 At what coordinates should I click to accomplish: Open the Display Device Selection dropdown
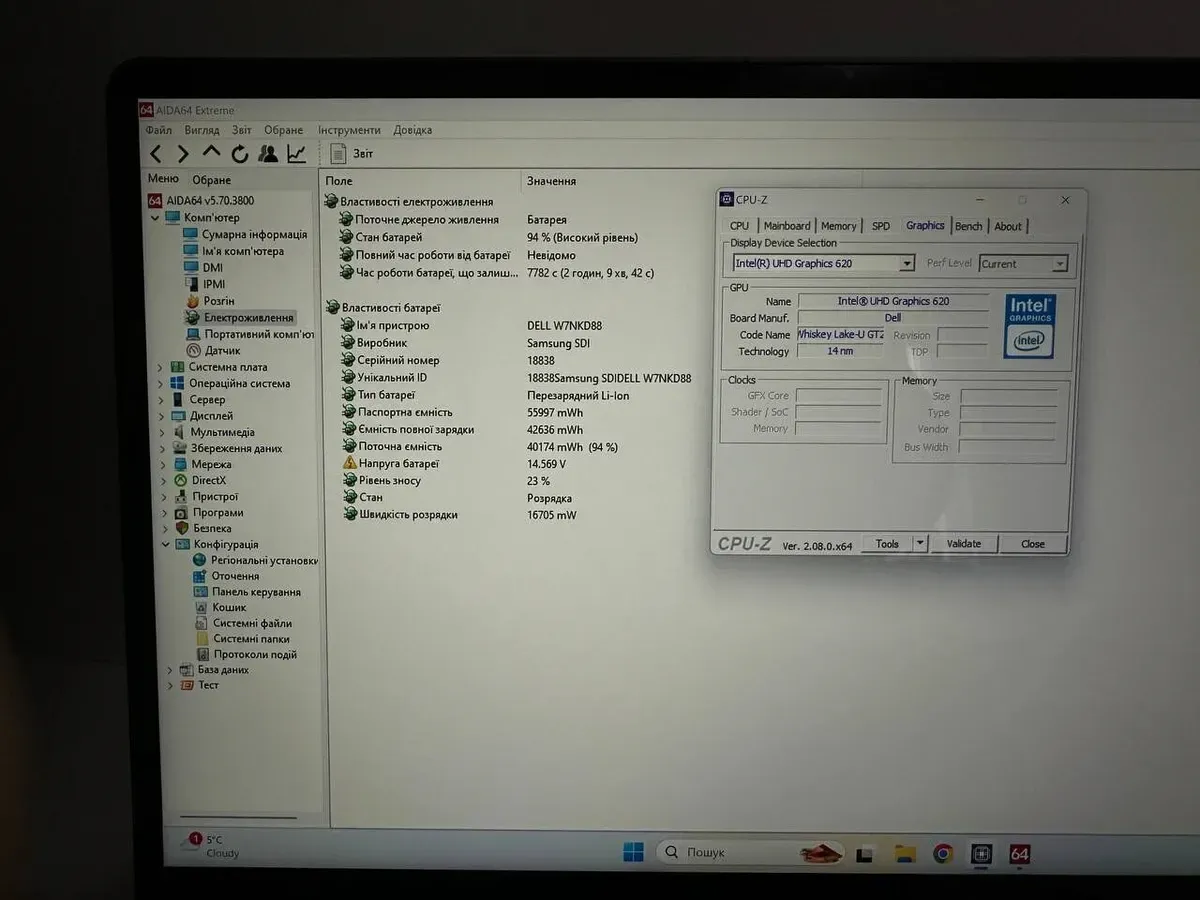[906, 264]
